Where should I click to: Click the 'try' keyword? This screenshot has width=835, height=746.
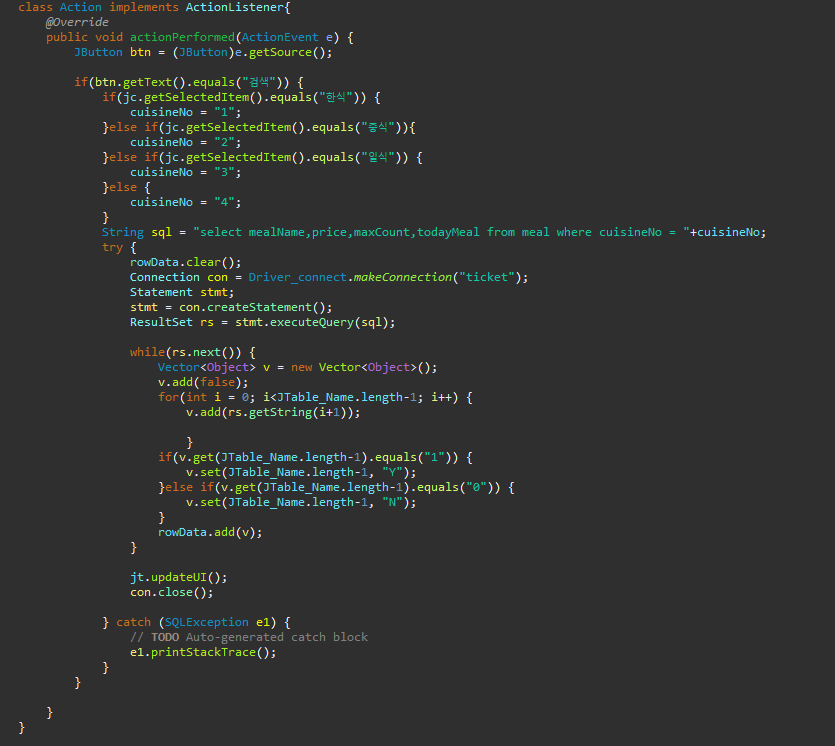click(x=112, y=247)
